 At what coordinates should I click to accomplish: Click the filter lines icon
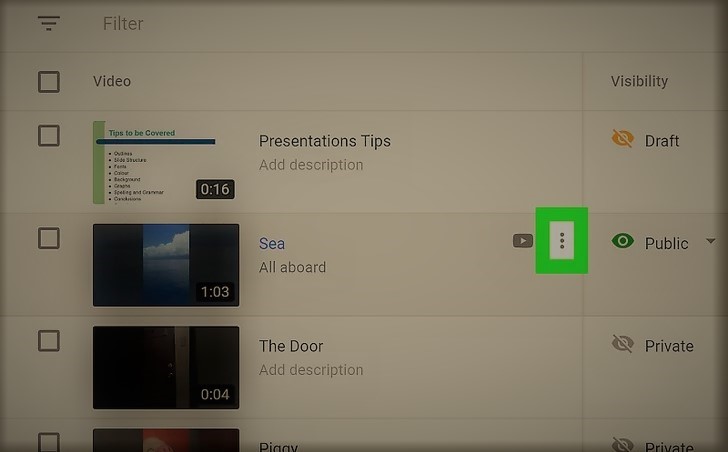point(49,23)
